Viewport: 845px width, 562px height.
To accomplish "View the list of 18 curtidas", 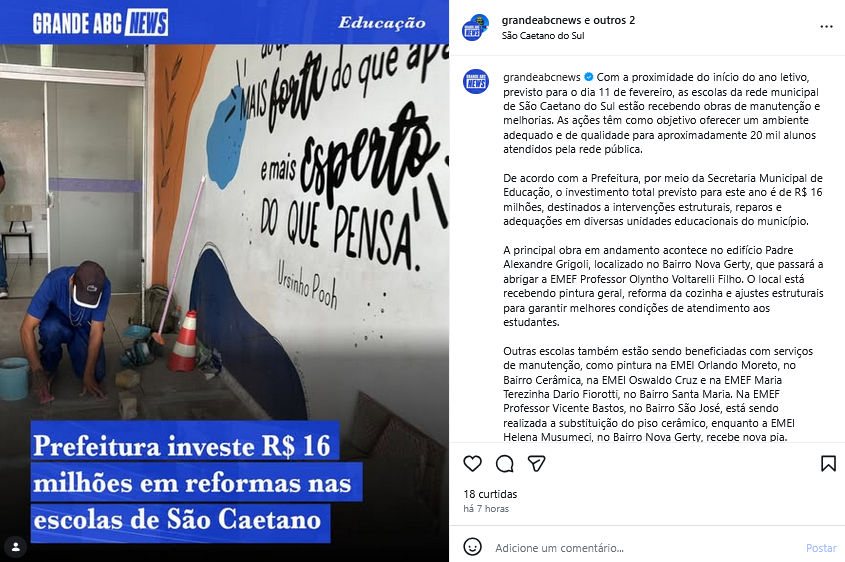I will (x=490, y=494).
